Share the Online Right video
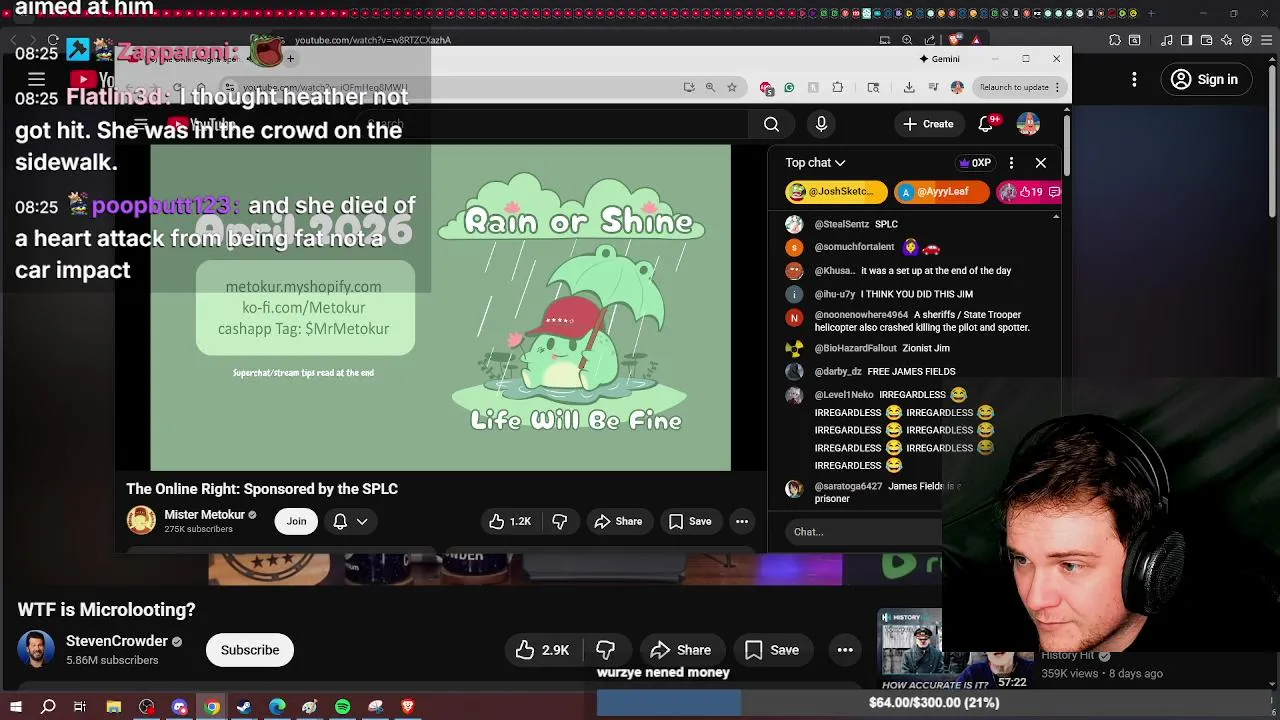Viewport: 1280px width, 720px height. (618, 521)
